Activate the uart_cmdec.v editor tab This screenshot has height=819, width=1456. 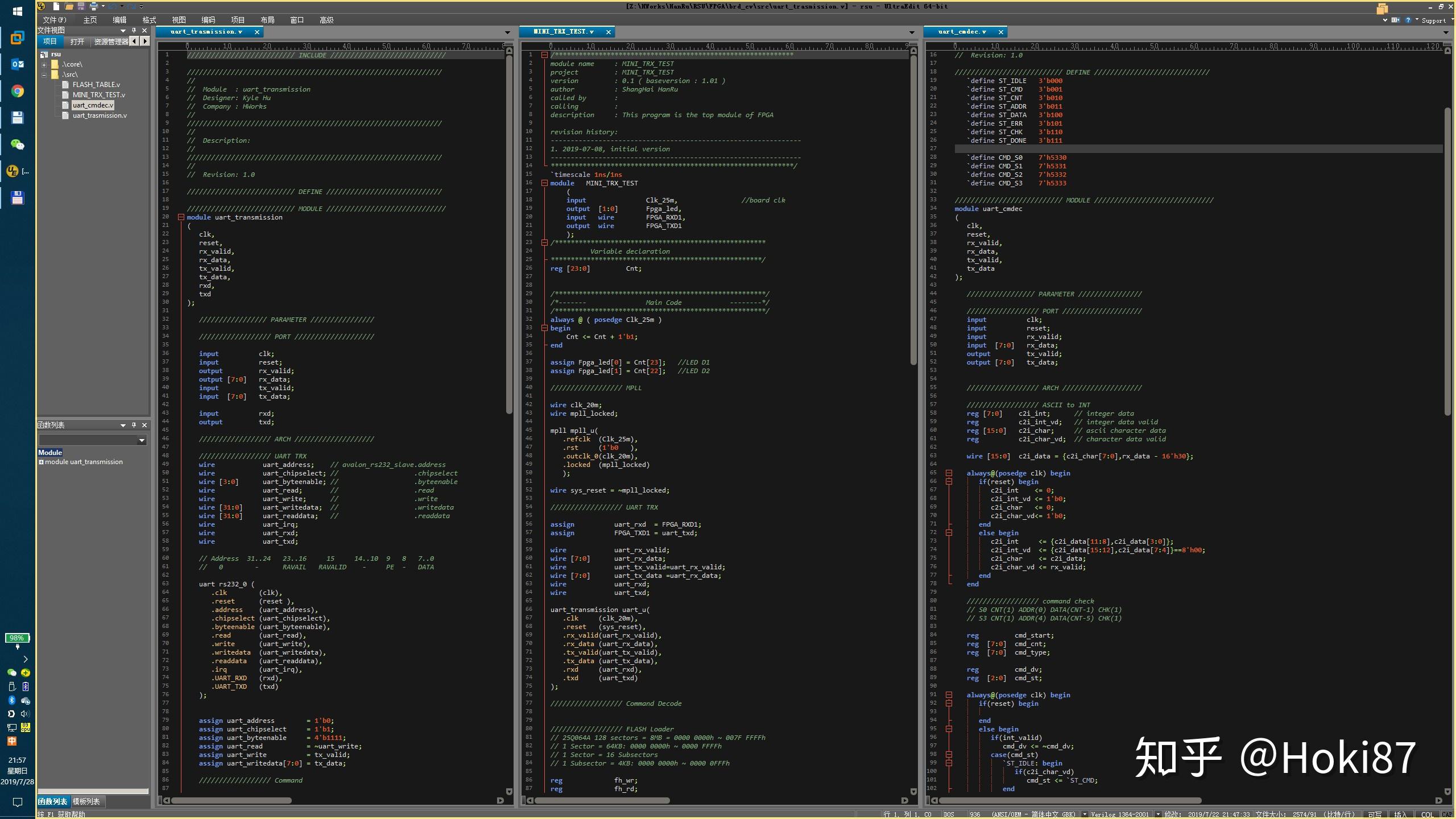tap(962, 32)
